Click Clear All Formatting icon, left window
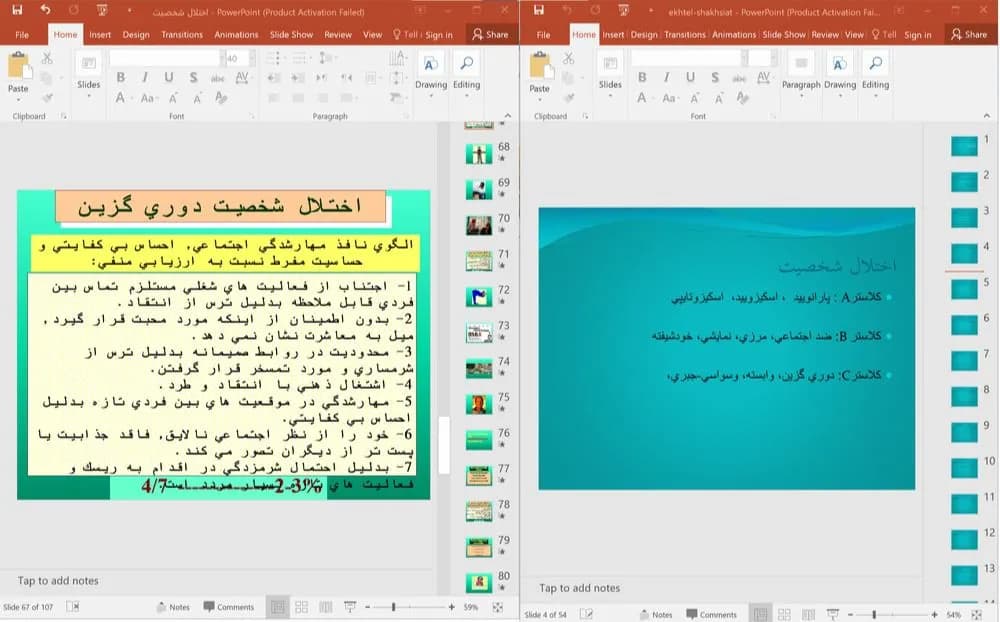1000x622 pixels. tap(221, 98)
